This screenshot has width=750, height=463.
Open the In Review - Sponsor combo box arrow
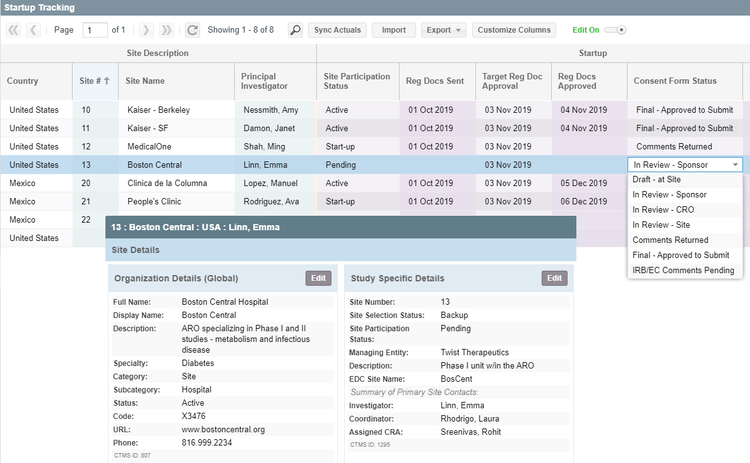click(x=735, y=165)
